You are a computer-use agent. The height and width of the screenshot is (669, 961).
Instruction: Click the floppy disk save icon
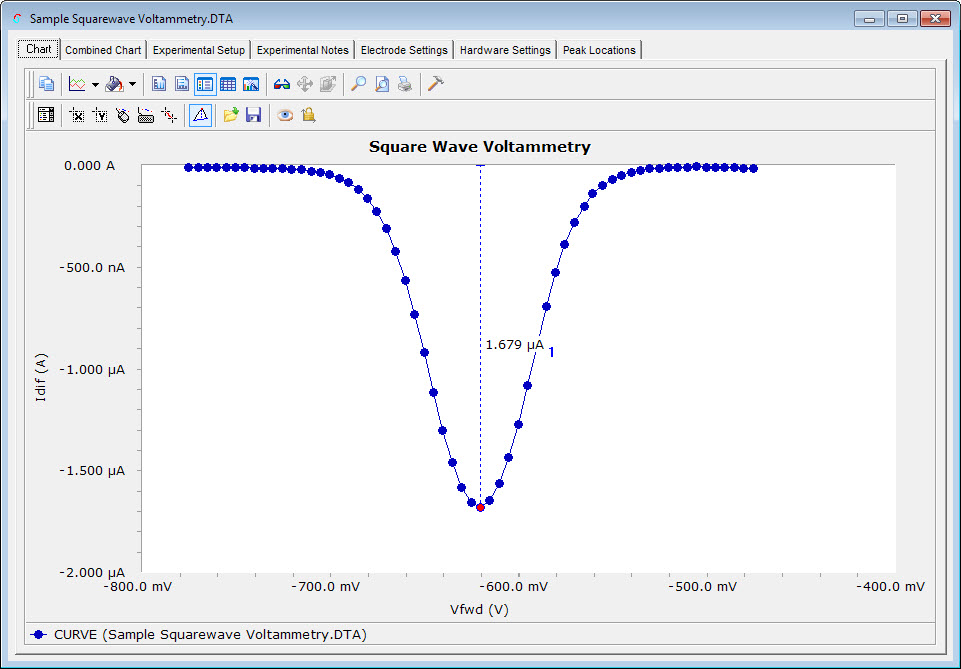point(254,115)
